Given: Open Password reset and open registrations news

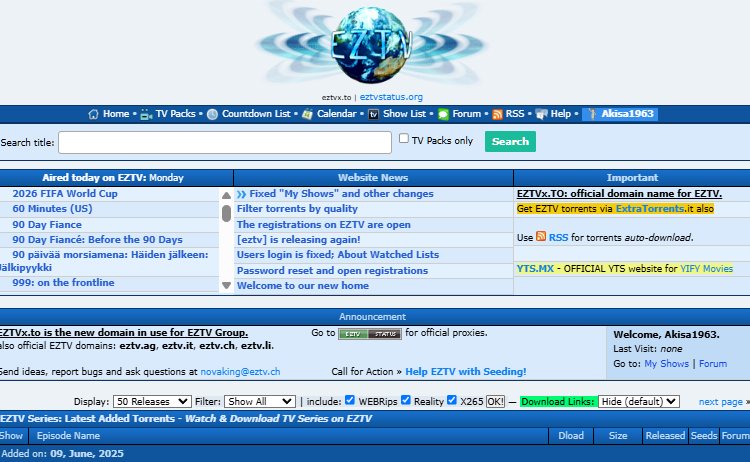Looking at the screenshot, I should (332, 271).
